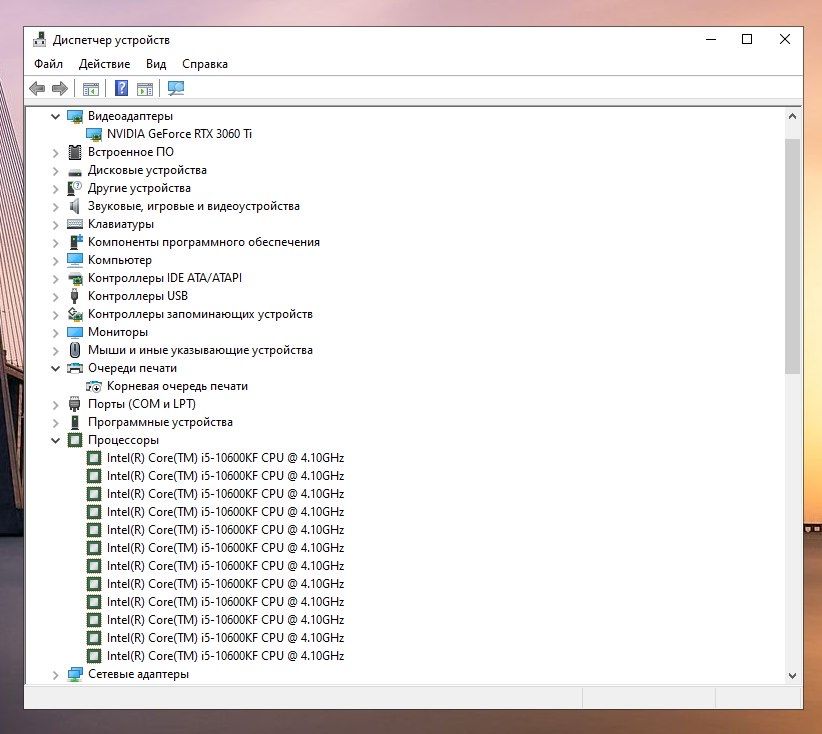Click the Контроллеры IDE ATA/ATAPI icon
The width and height of the screenshot is (822, 734).
tap(75, 278)
